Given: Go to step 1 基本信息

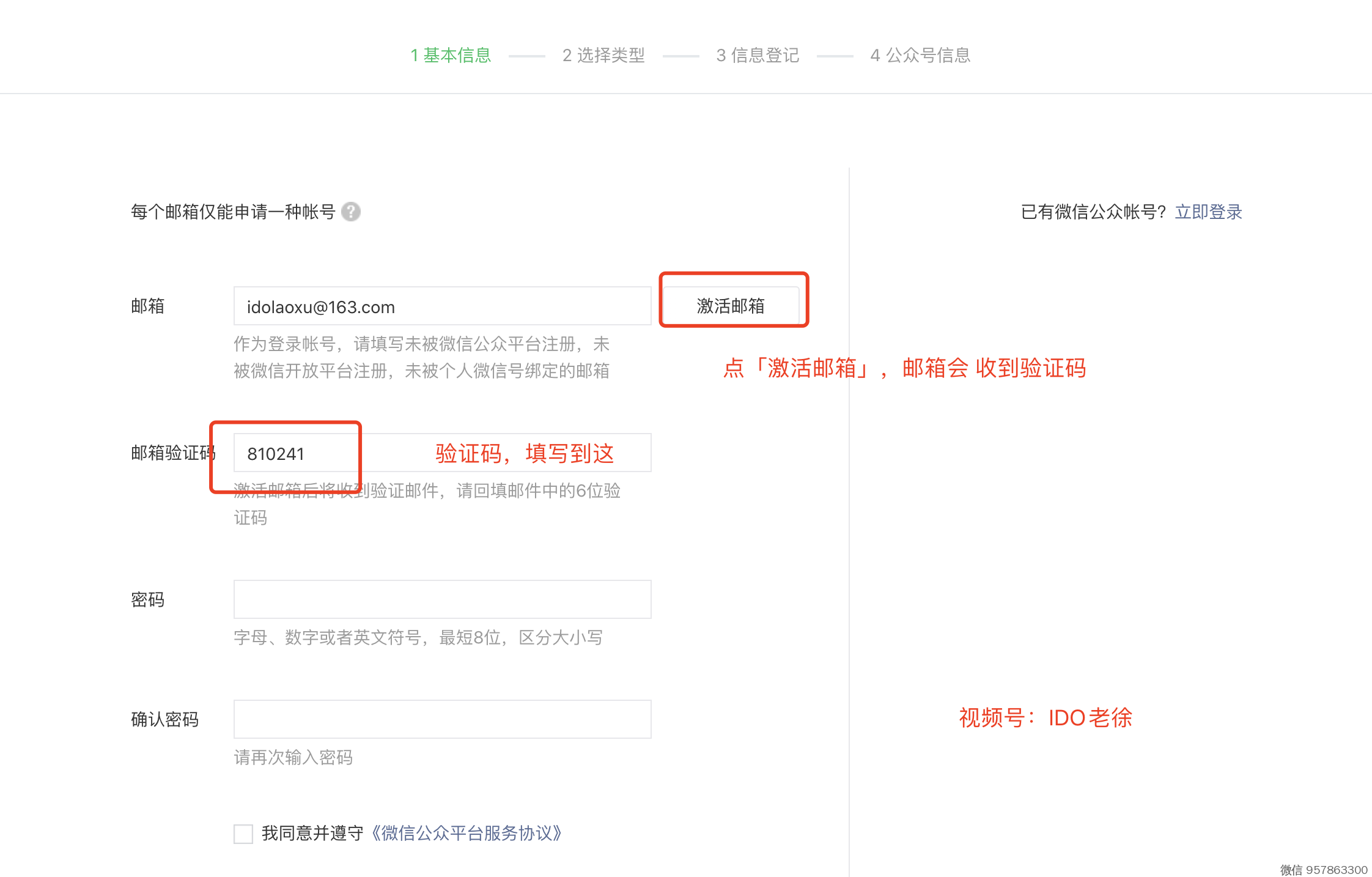Looking at the screenshot, I should click(x=451, y=55).
